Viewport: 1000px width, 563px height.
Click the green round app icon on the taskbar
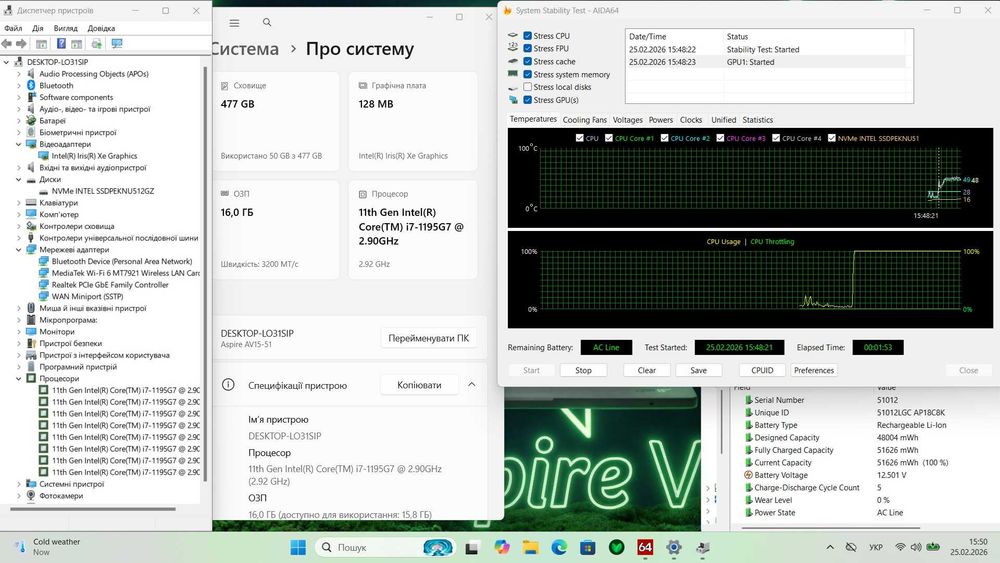click(617, 547)
